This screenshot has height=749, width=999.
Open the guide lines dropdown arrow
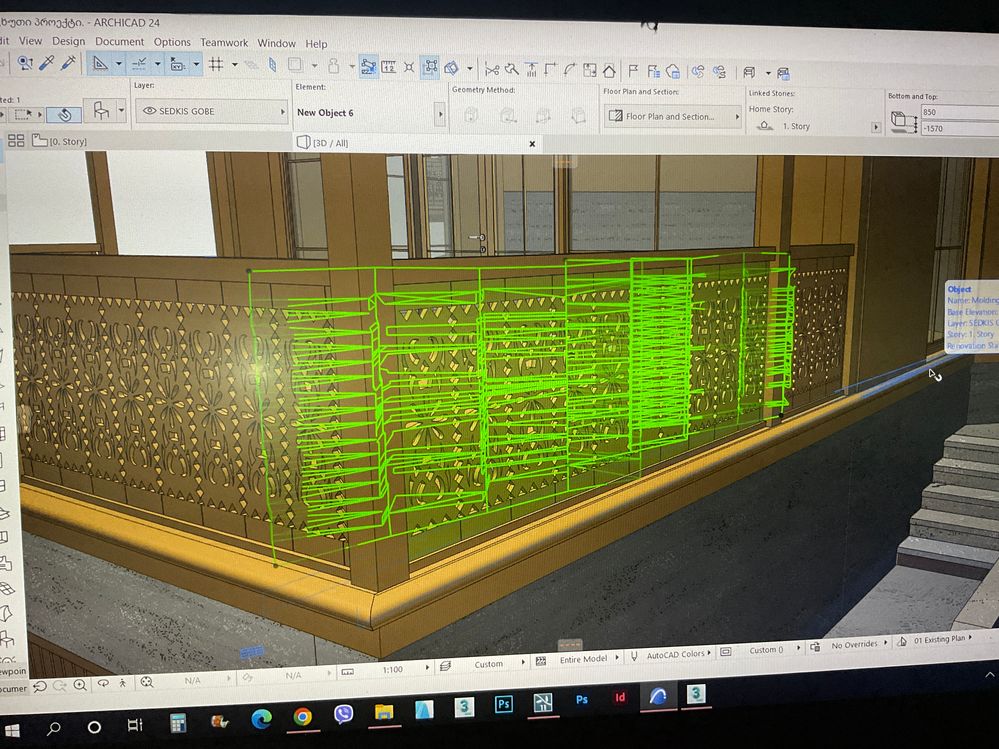pyautogui.click(x=119, y=64)
